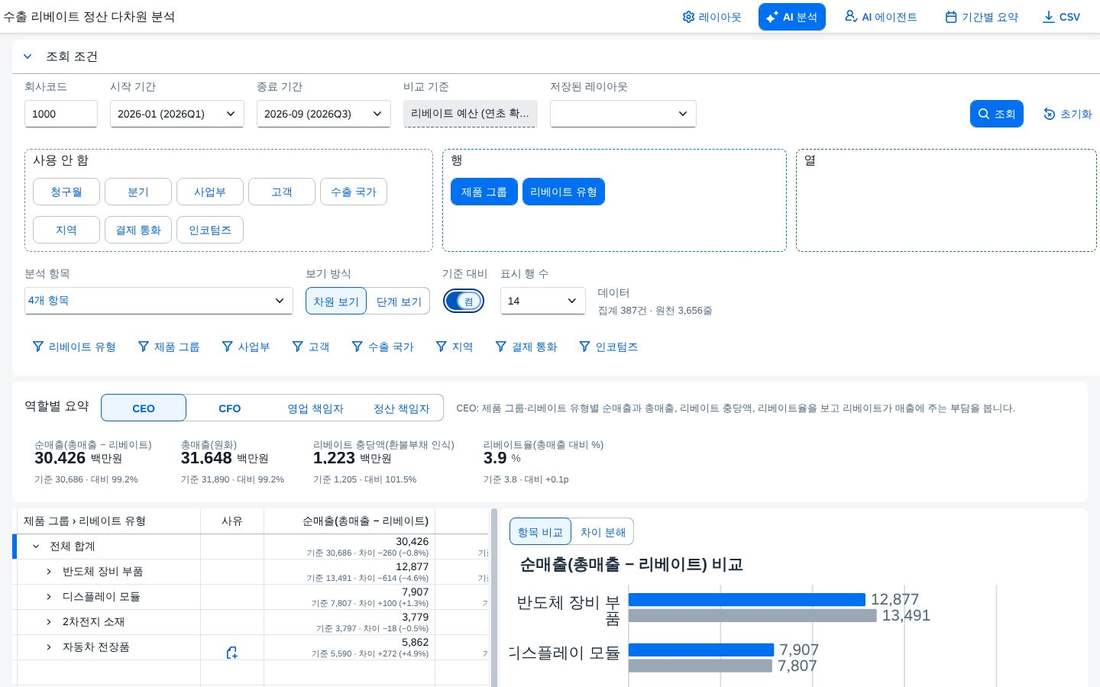Toggle the 기준 대비 switch
The width and height of the screenshot is (1100, 687).
(x=464, y=301)
